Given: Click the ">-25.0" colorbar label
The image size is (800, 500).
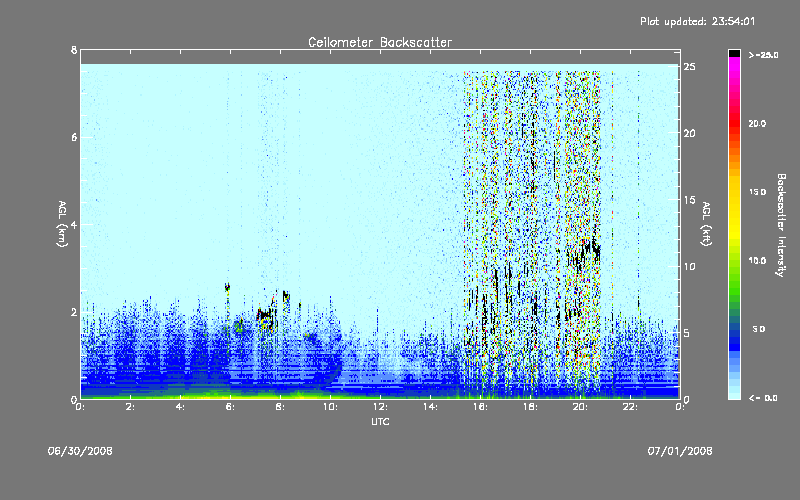Looking at the screenshot, I should tap(764, 55).
